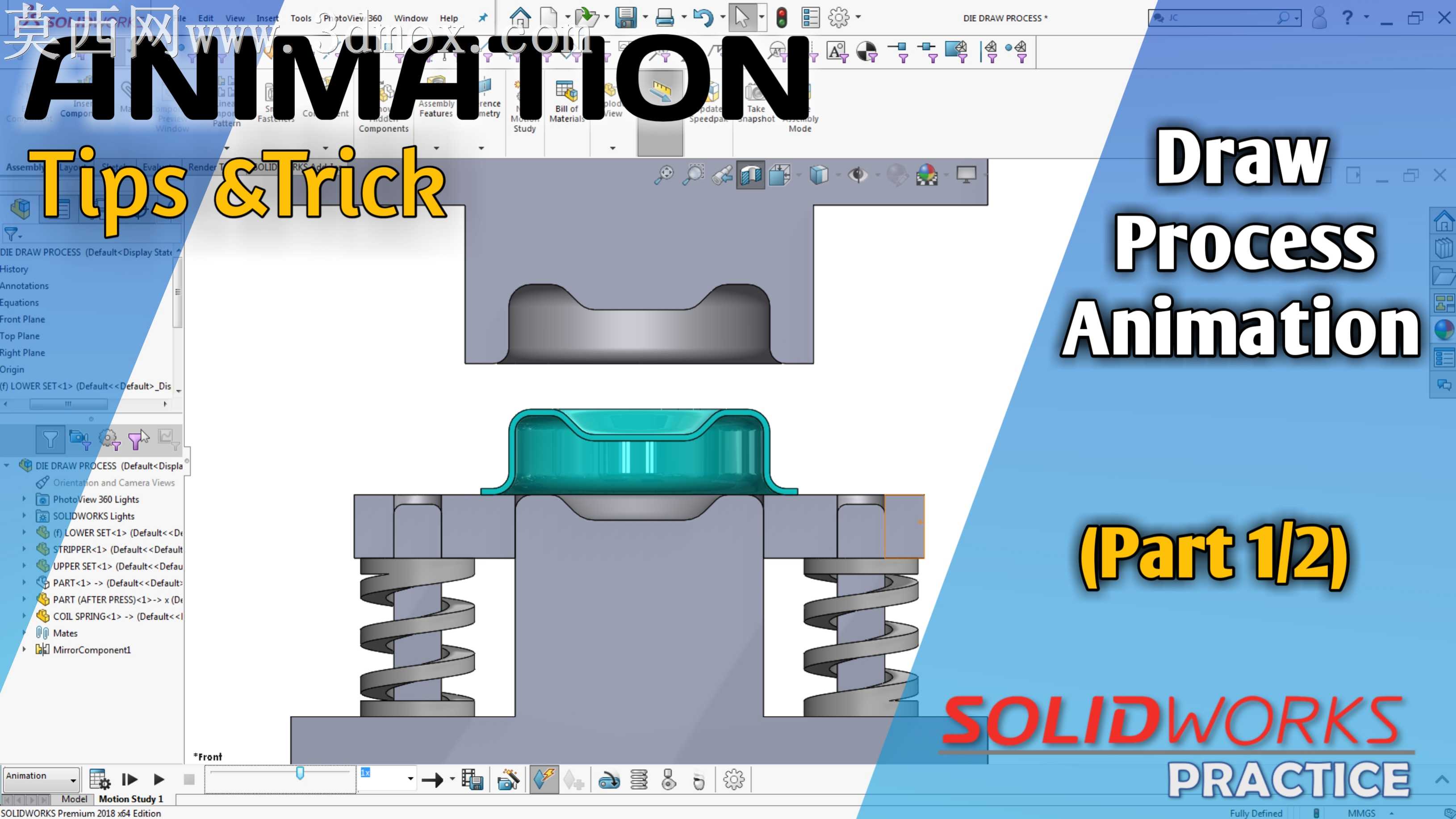
Task: Click Zoom to Area magnifier icon
Action: click(x=693, y=175)
